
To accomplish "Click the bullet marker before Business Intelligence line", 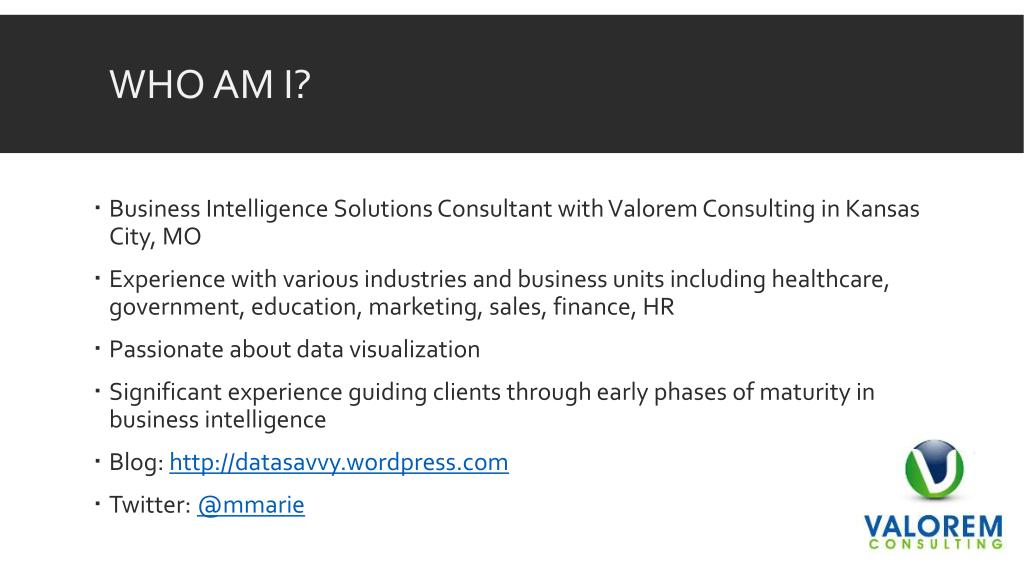I will [x=97, y=208].
